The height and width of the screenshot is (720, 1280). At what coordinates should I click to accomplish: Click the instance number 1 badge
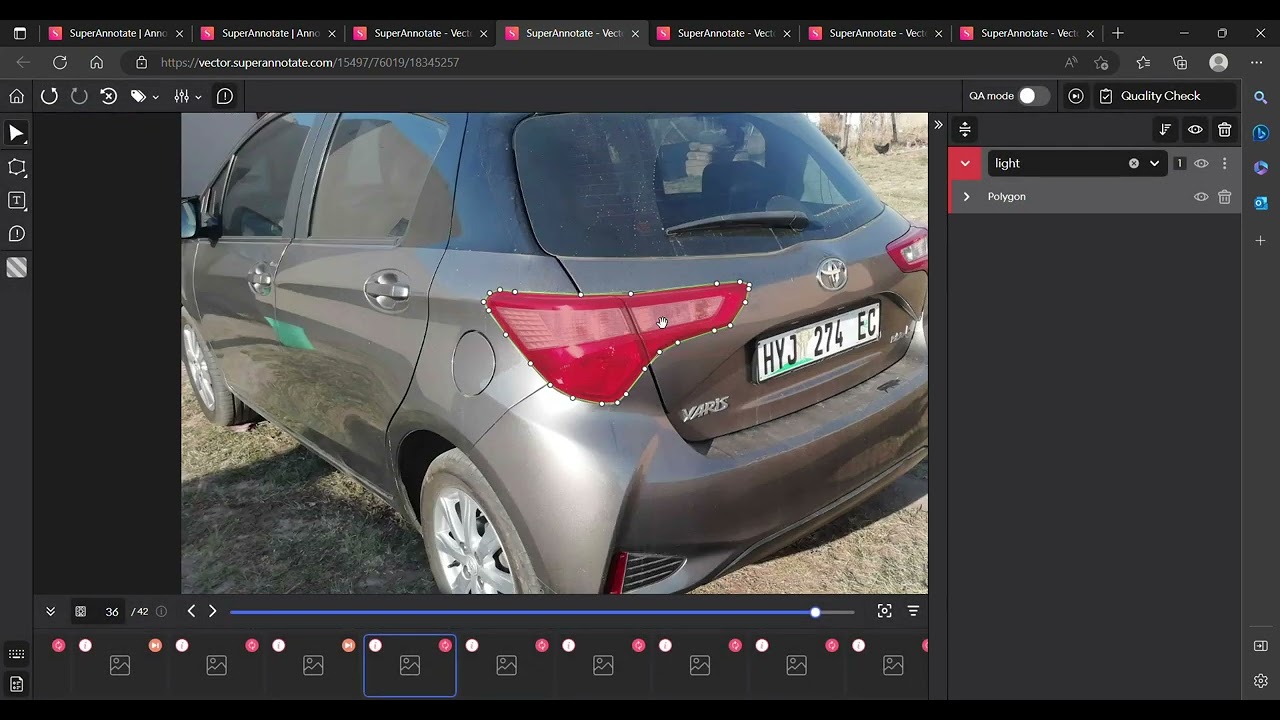click(x=1180, y=163)
